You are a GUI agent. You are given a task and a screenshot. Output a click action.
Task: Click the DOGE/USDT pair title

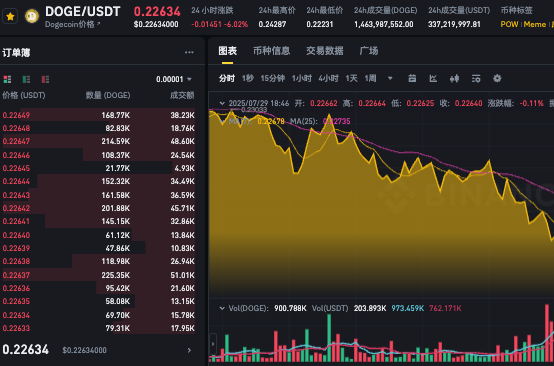pos(83,12)
